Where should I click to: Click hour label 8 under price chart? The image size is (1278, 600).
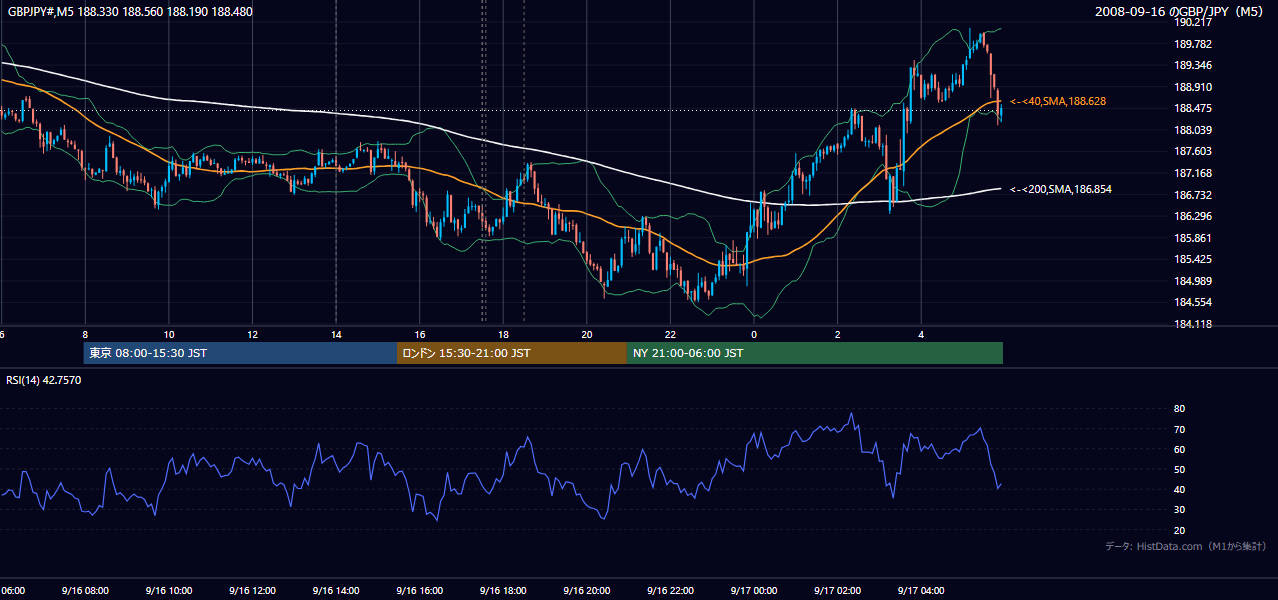85,335
